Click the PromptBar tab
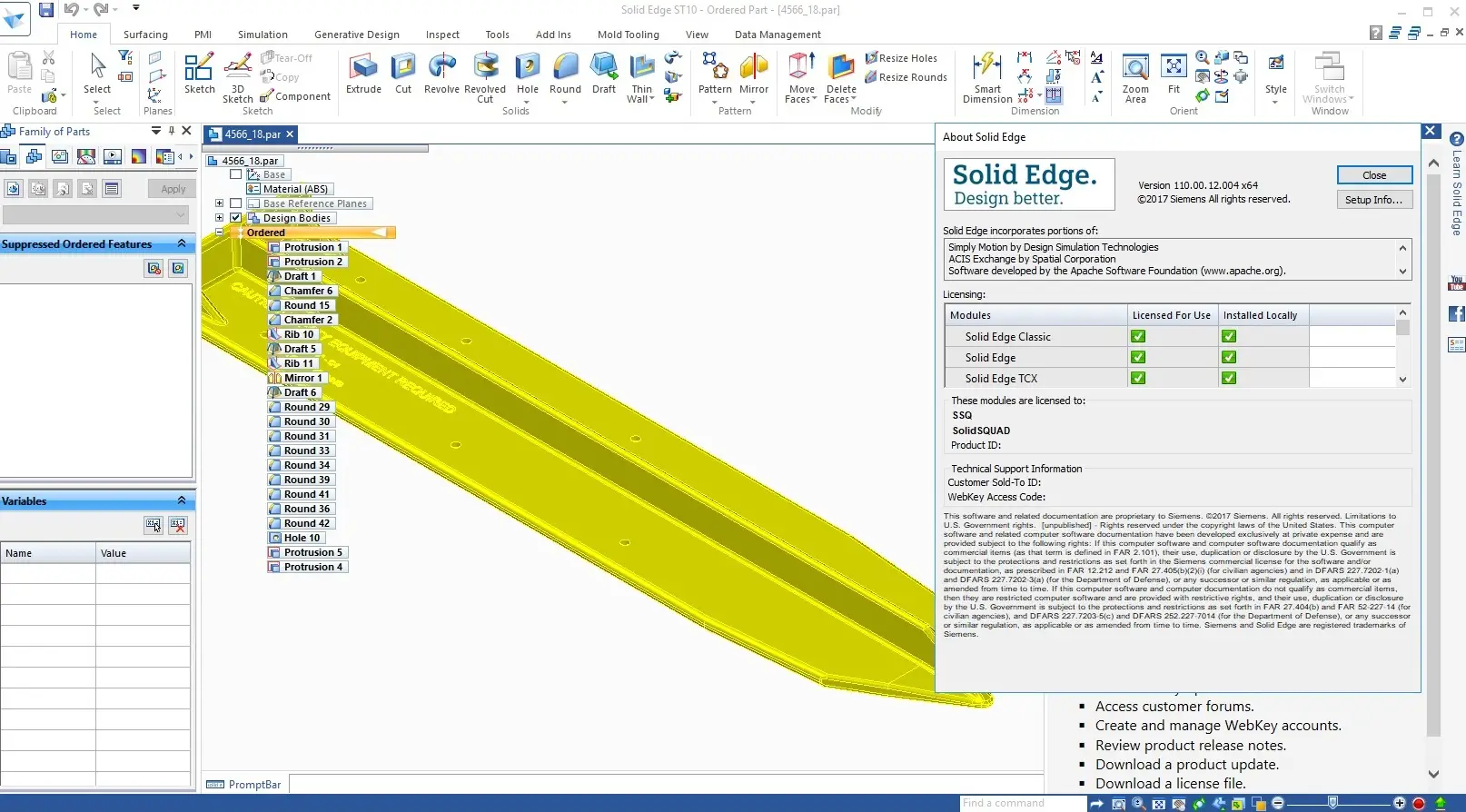The image size is (1466, 812). click(x=244, y=785)
